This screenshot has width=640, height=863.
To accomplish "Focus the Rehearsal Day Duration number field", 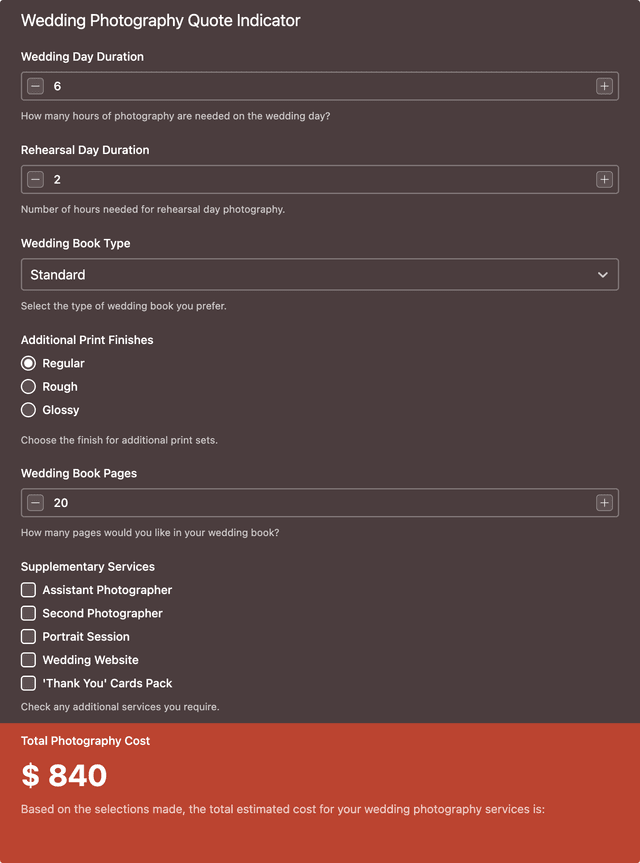I will (320, 180).
